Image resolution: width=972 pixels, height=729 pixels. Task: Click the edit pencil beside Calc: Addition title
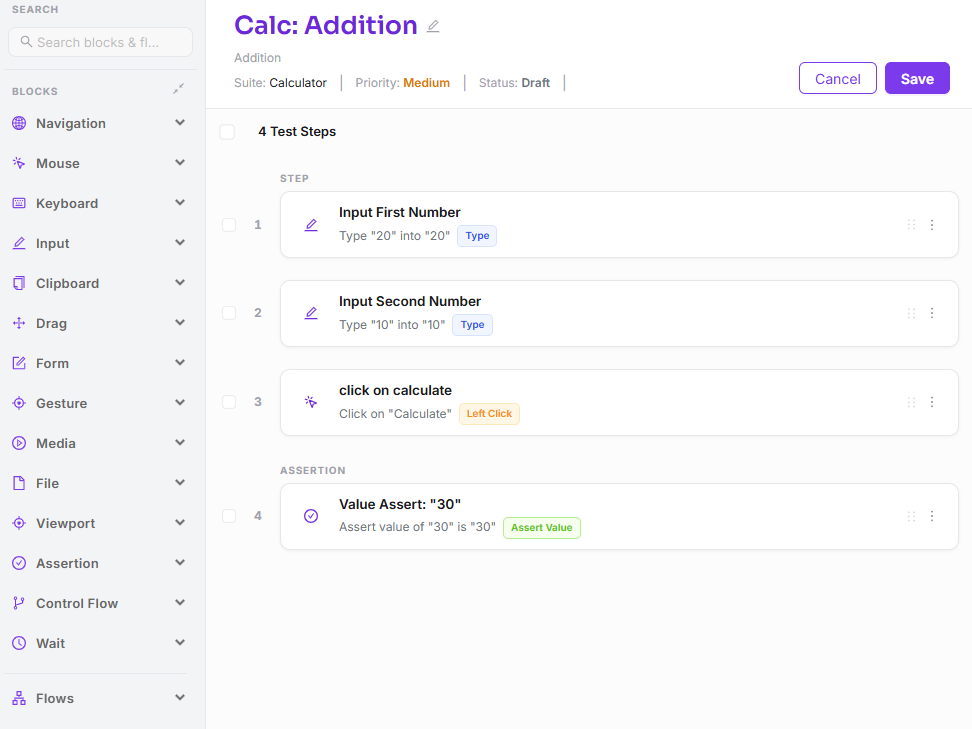[433, 26]
